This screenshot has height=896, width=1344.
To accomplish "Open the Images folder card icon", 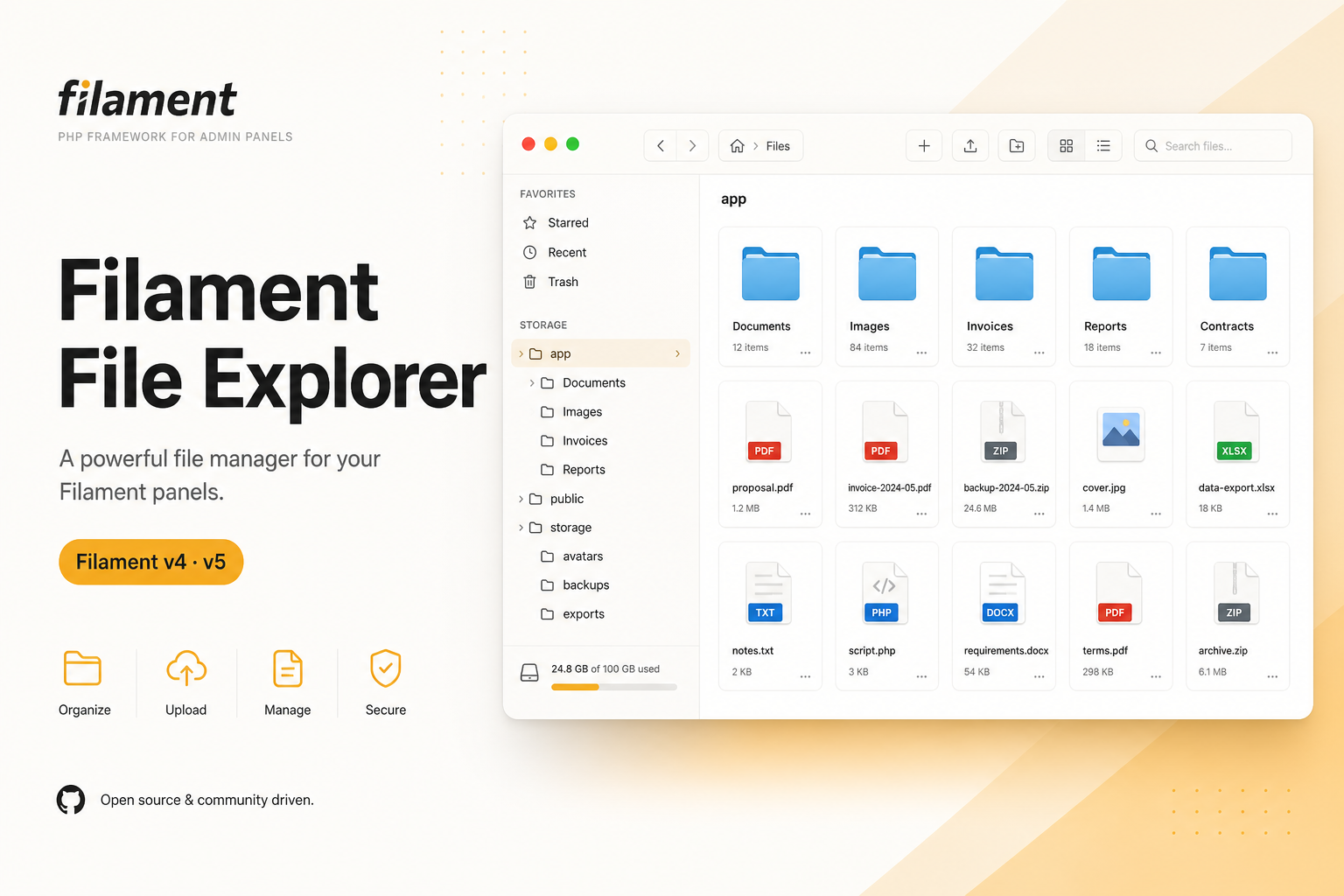I will [887, 274].
